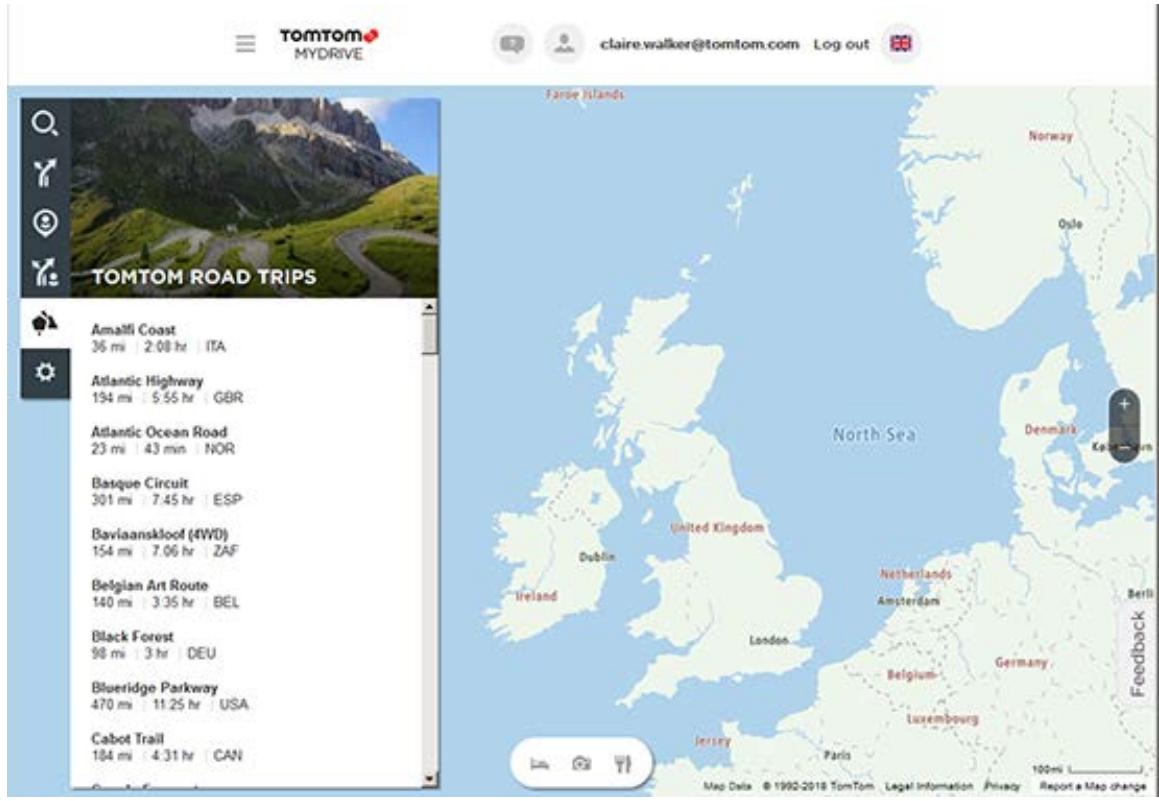Click scroll down arrow of trips list
The width and height of the screenshot is (1159, 801).
click(x=430, y=780)
